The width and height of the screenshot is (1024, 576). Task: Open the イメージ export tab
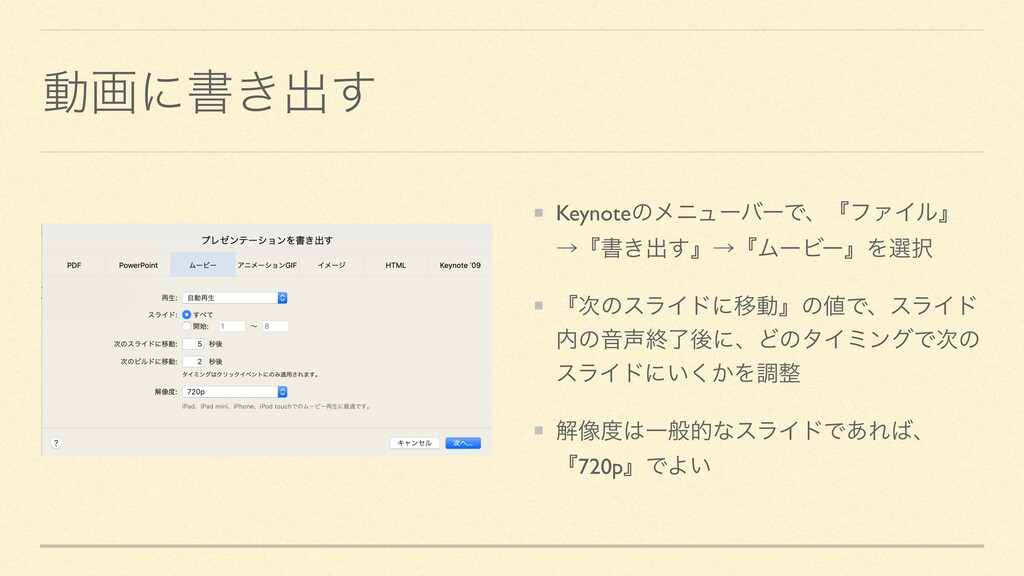(x=331, y=265)
